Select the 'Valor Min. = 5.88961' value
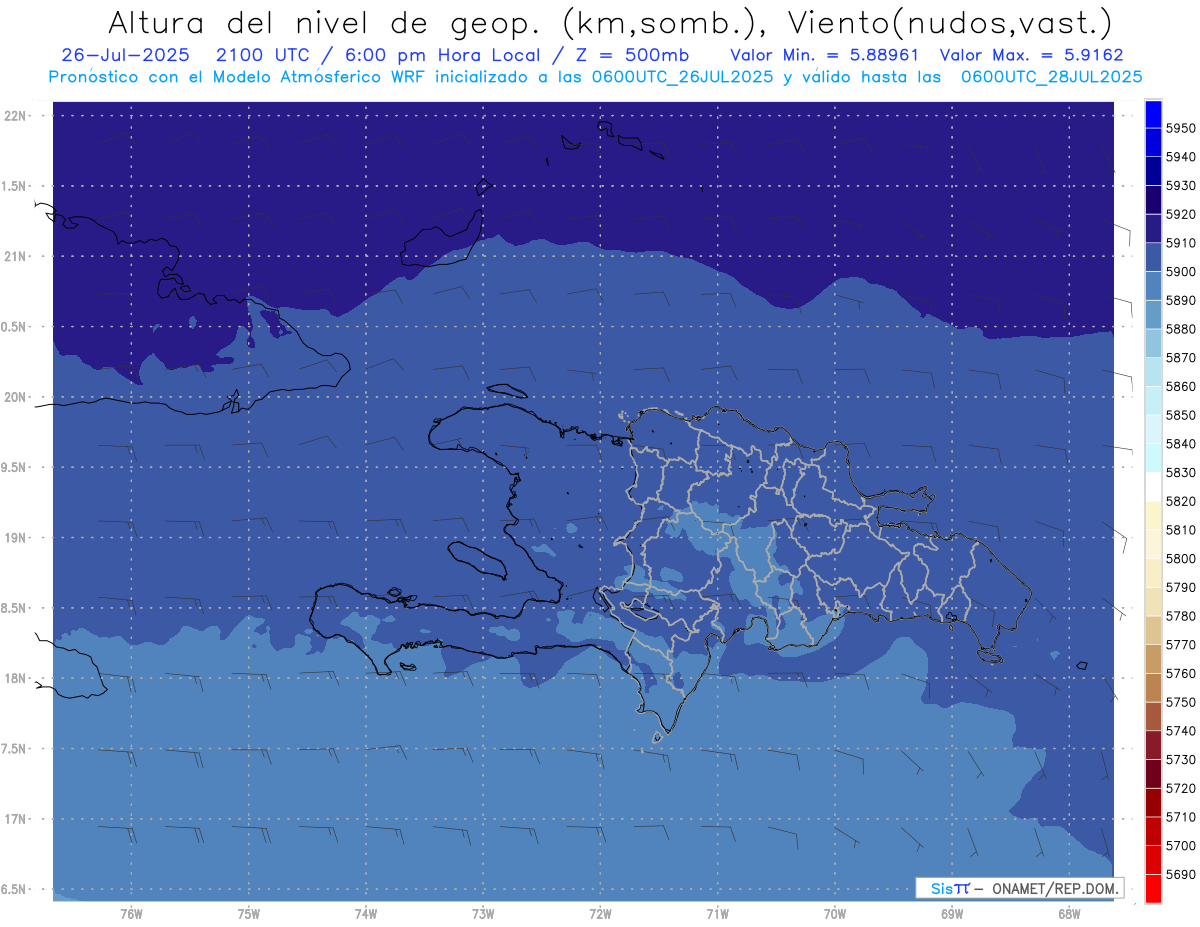 [x=824, y=55]
